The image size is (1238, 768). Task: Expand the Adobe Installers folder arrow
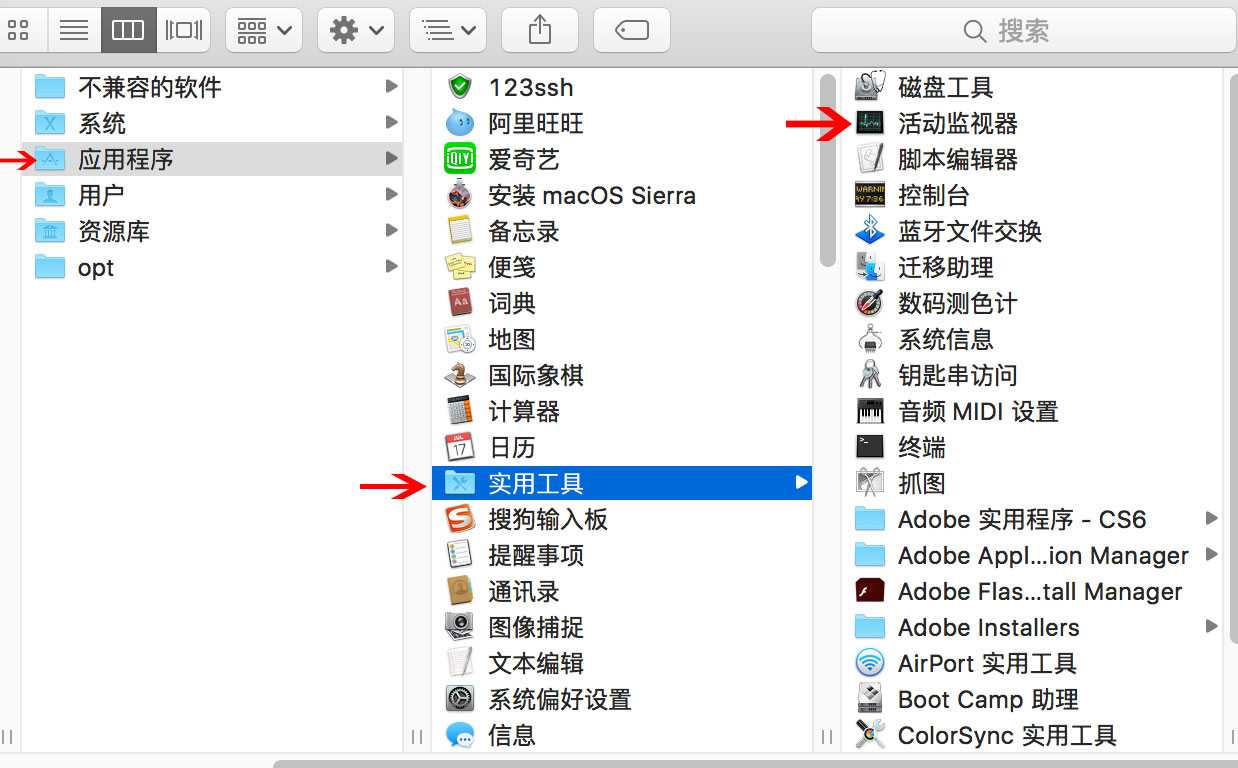1211,627
